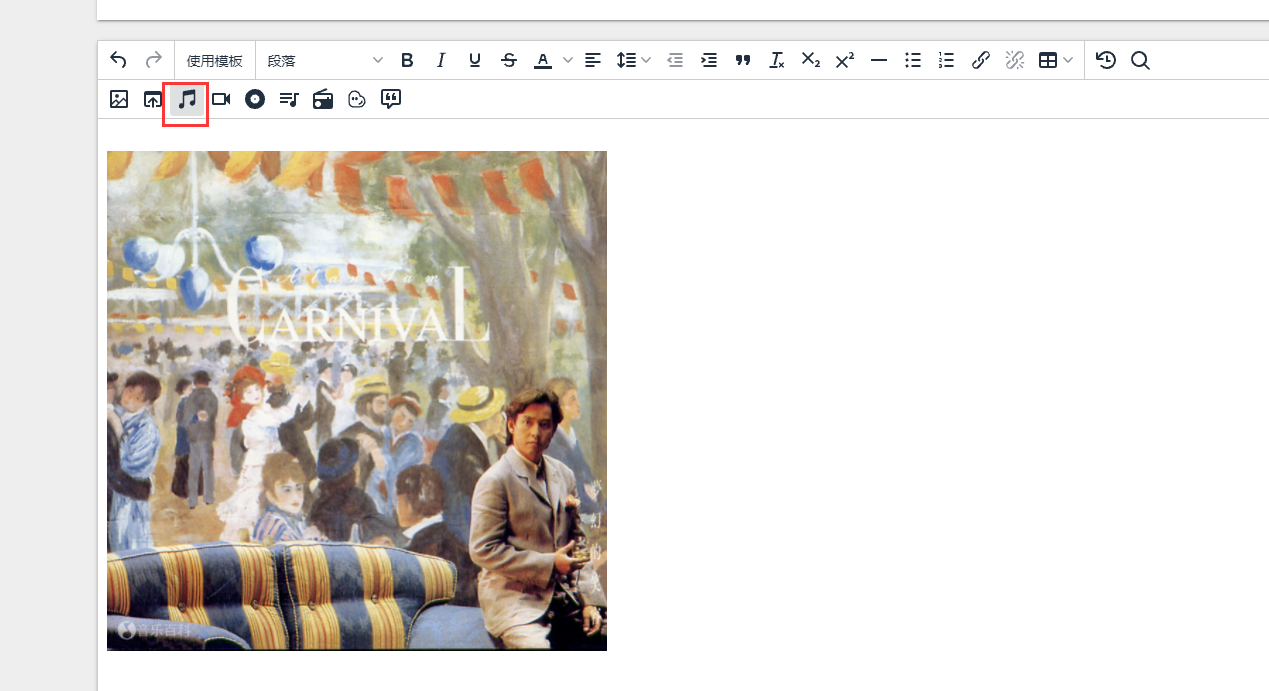
Task: Toggle superscript formatting
Action: coord(845,61)
